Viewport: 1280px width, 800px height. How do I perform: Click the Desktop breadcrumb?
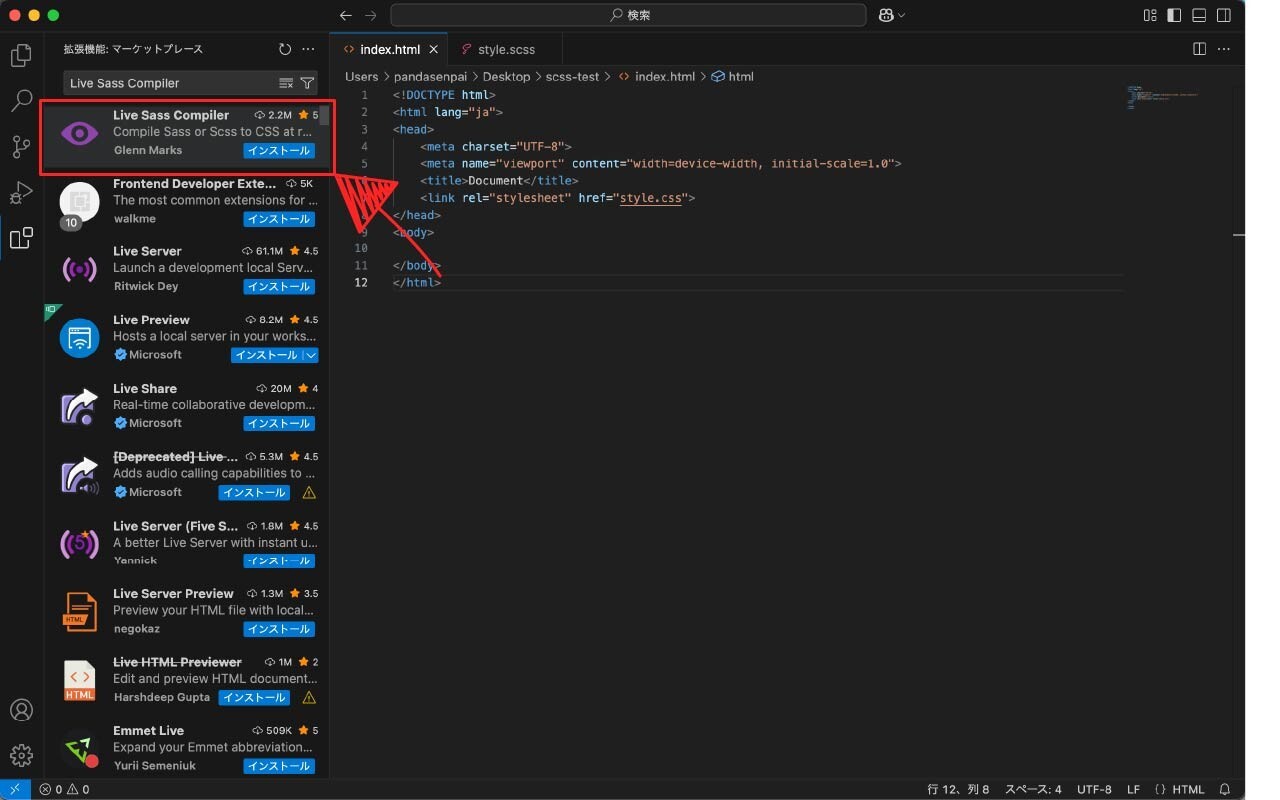pos(506,76)
